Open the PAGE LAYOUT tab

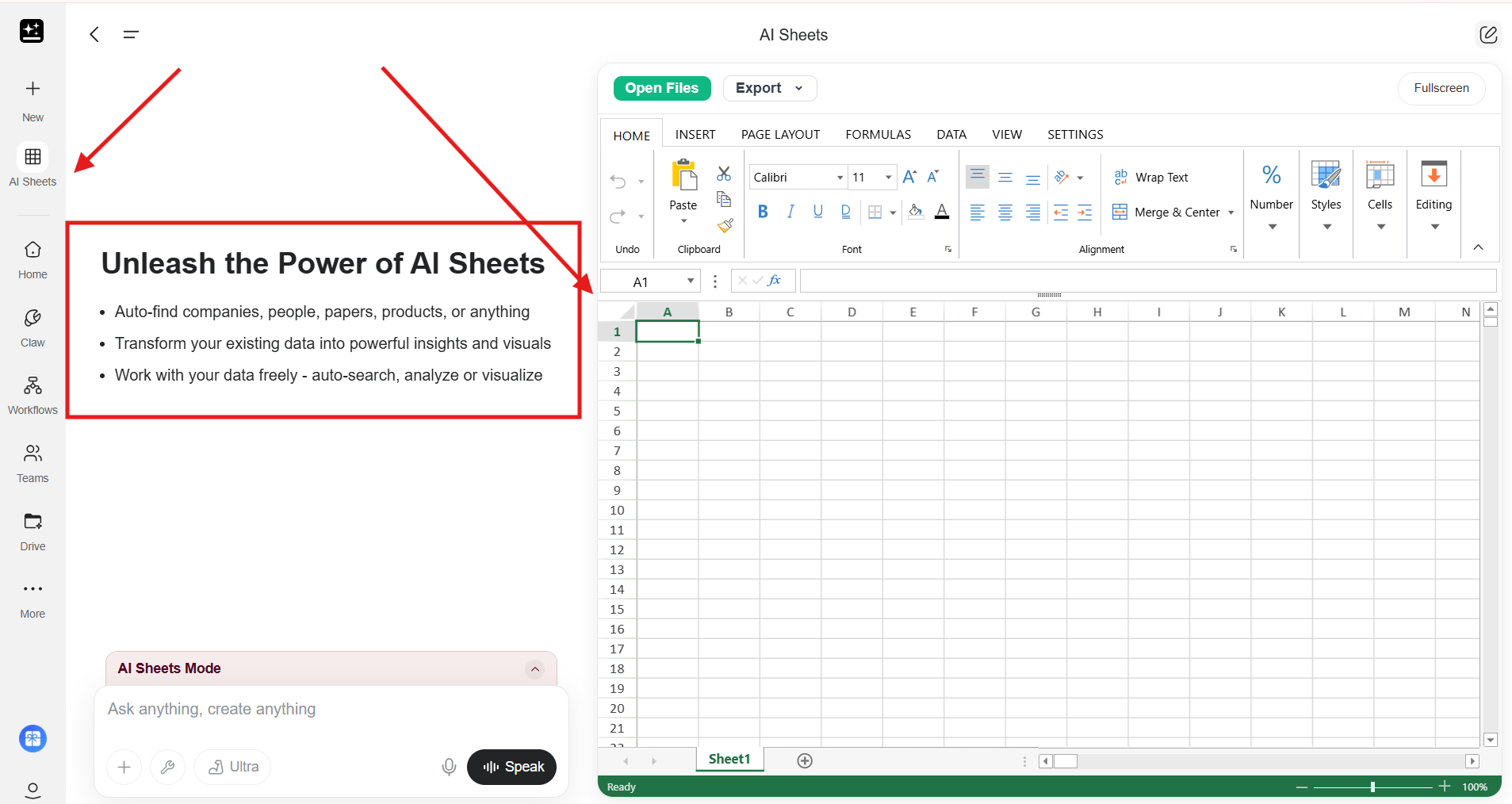pyautogui.click(x=780, y=135)
